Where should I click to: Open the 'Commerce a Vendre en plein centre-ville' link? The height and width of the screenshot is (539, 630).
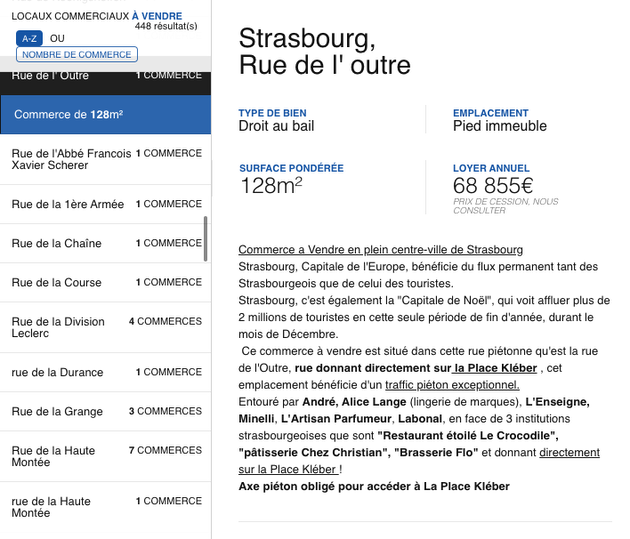[380, 249]
